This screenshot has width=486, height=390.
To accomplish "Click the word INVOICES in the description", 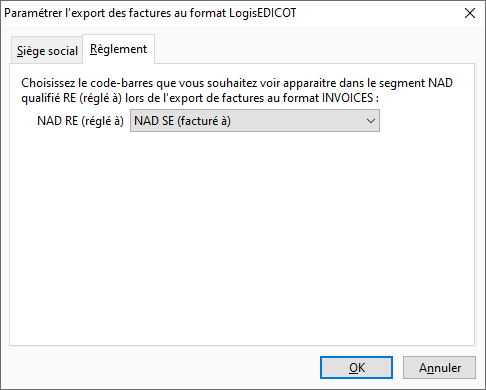I will click(347, 98).
